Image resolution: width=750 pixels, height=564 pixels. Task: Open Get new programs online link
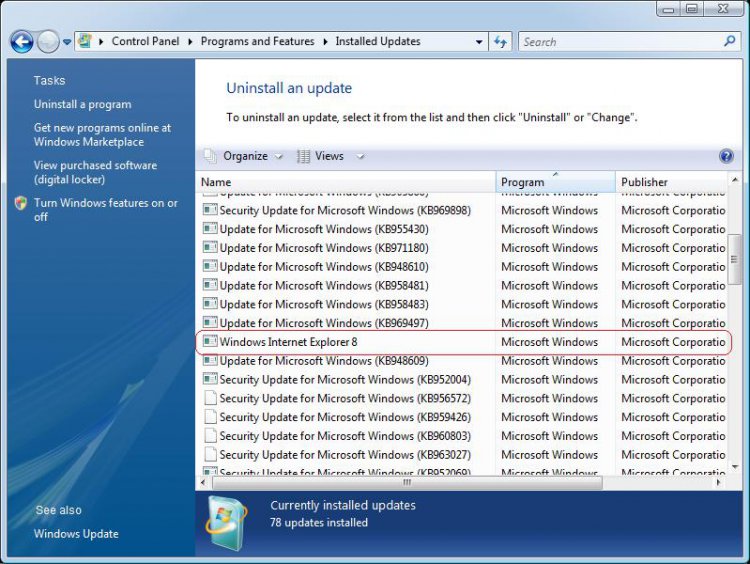click(102, 135)
